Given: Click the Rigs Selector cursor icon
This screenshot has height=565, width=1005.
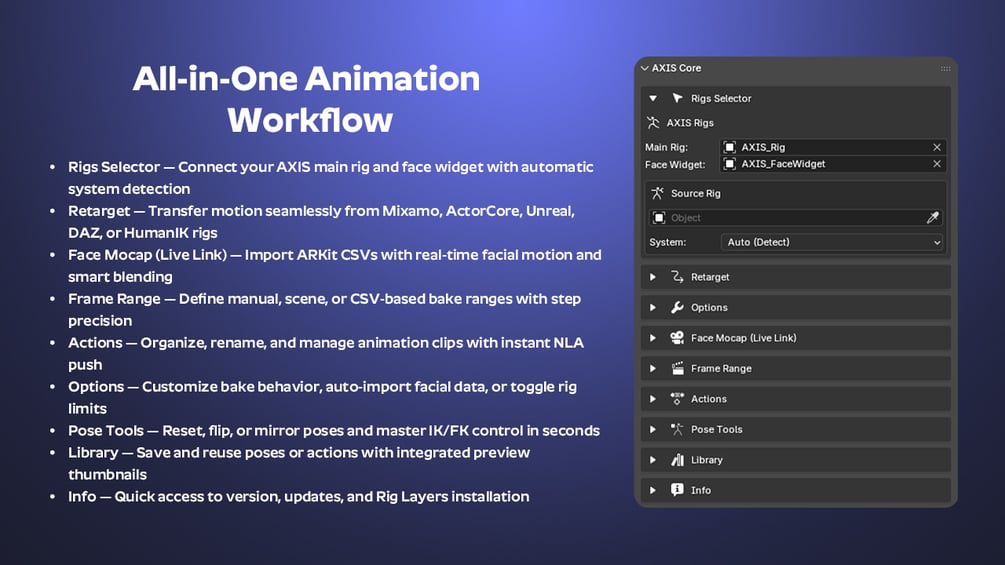Looking at the screenshot, I should pyautogui.click(x=677, y=98).
